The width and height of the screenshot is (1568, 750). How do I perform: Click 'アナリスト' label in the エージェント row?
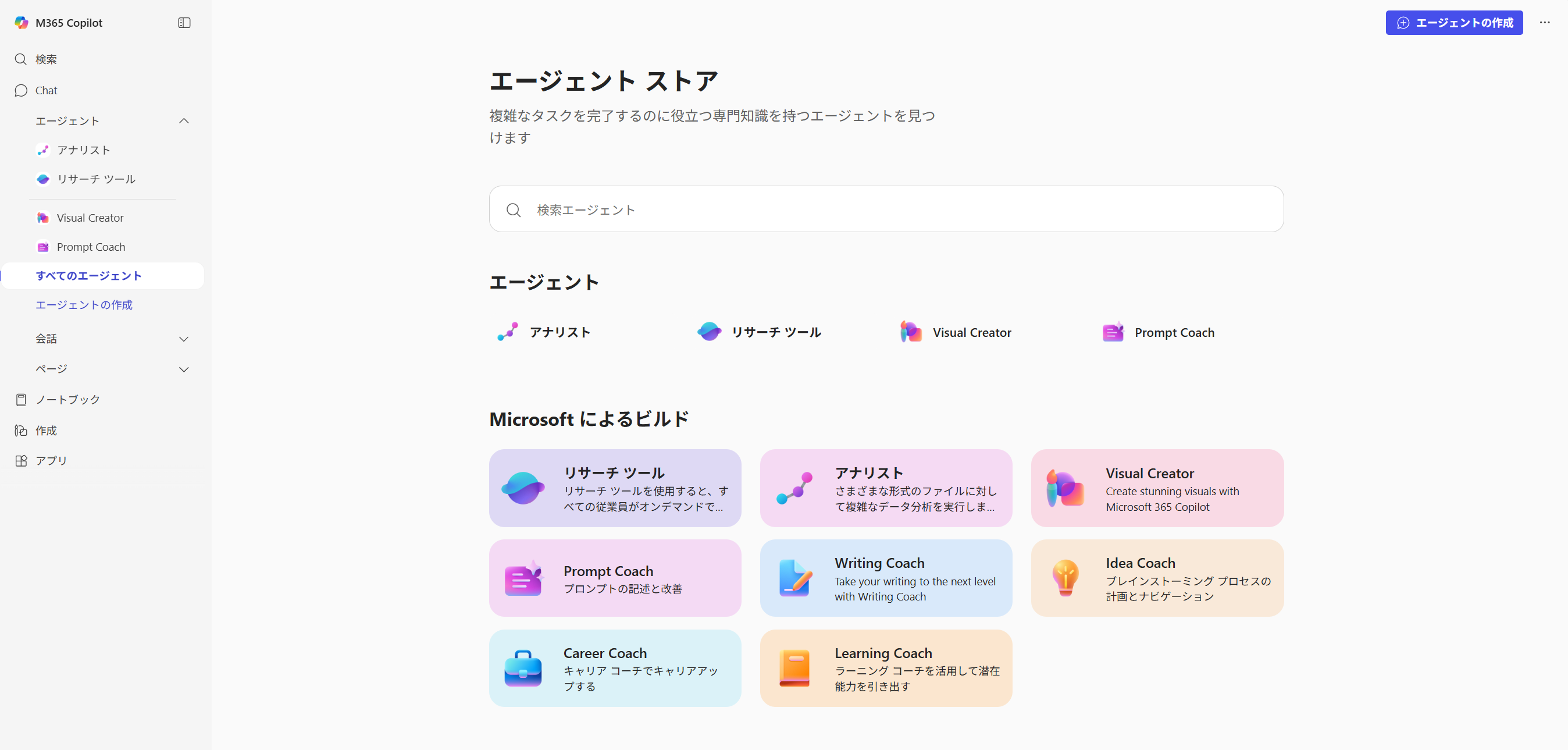[560, 332]
